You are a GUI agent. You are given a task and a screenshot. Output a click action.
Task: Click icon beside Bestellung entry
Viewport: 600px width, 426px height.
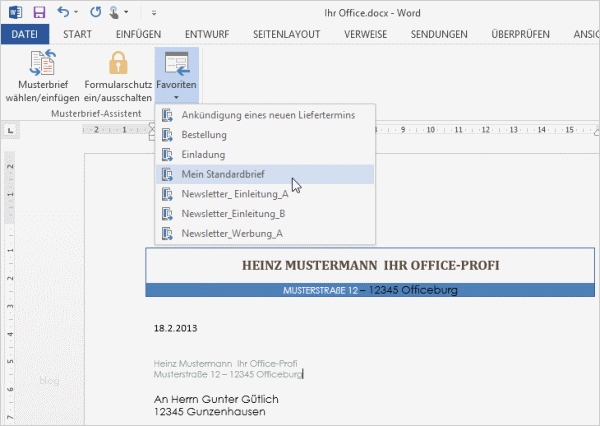[x=167, y=135]
